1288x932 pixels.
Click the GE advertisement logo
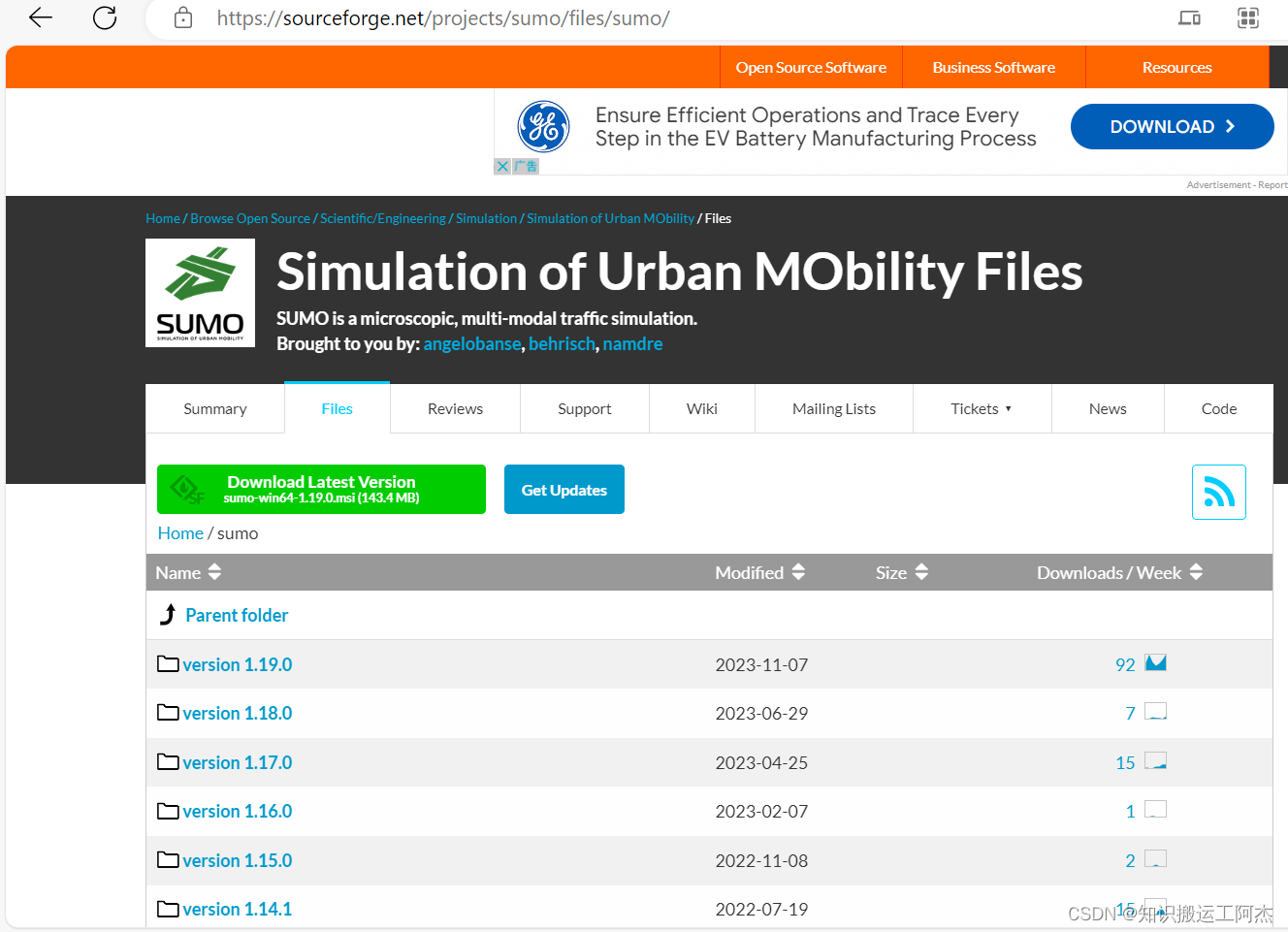543,127
